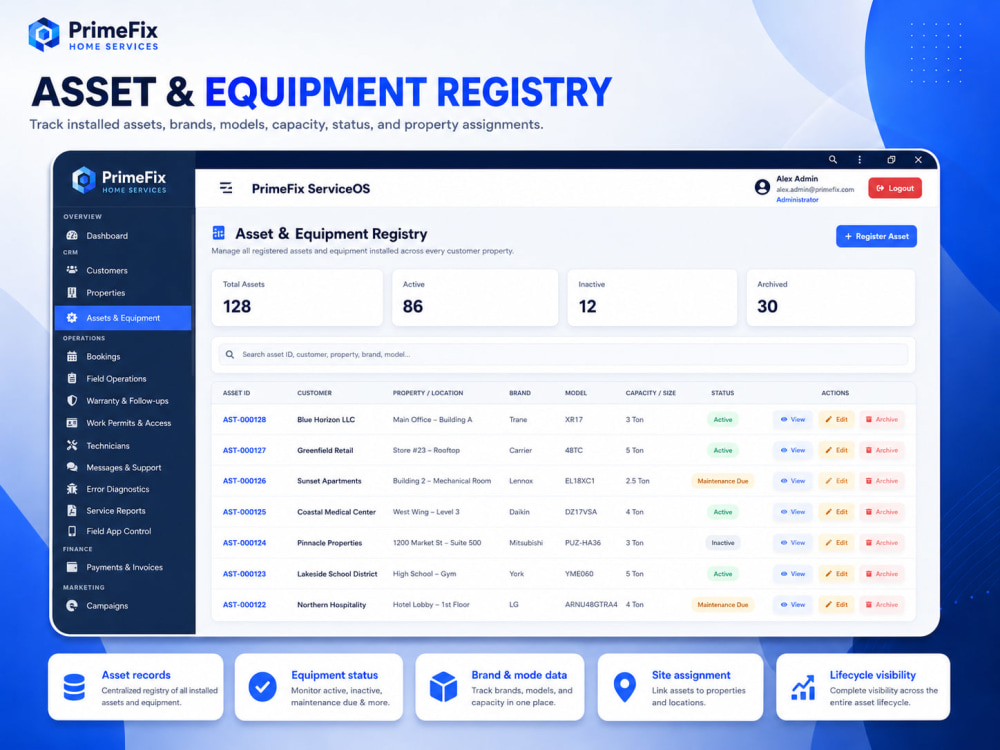Open asset link AST-000124

click(x=244, y=543)
